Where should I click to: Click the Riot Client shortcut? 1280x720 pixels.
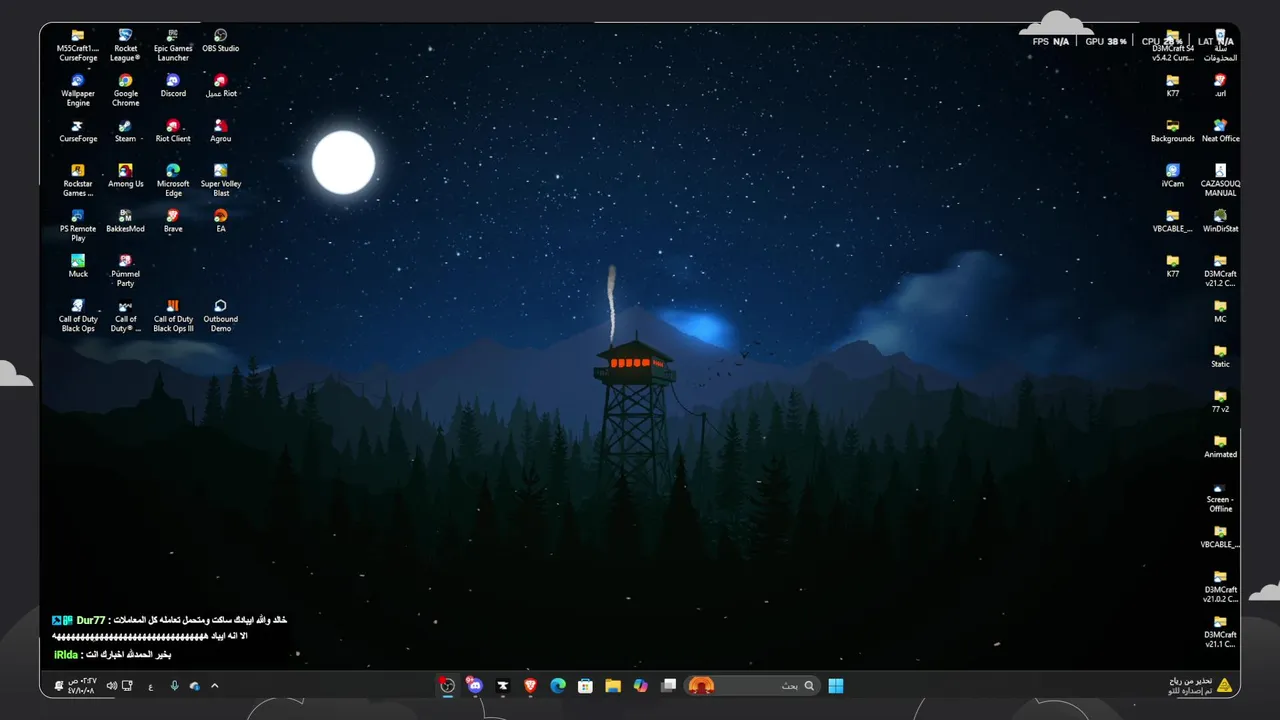click(173, 131)
